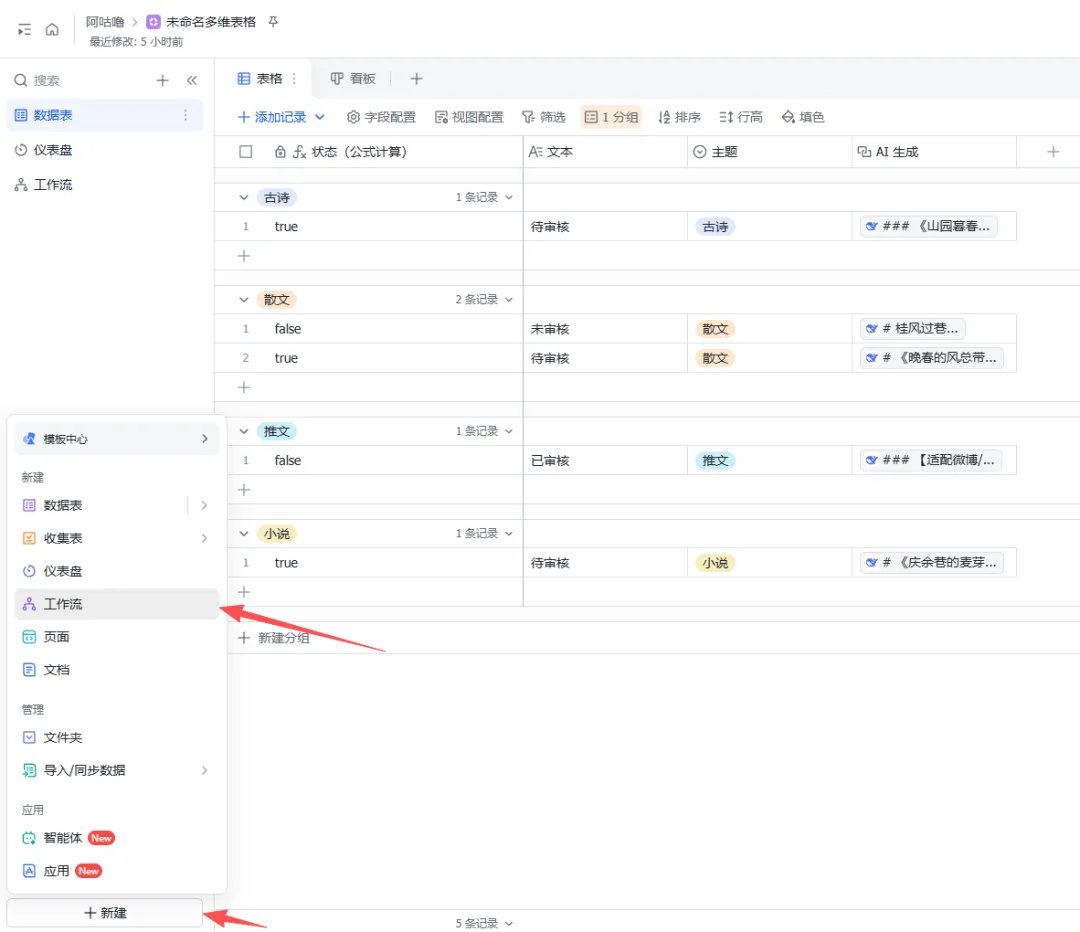Collapse the 小说 group

click(x=243, y=533)
